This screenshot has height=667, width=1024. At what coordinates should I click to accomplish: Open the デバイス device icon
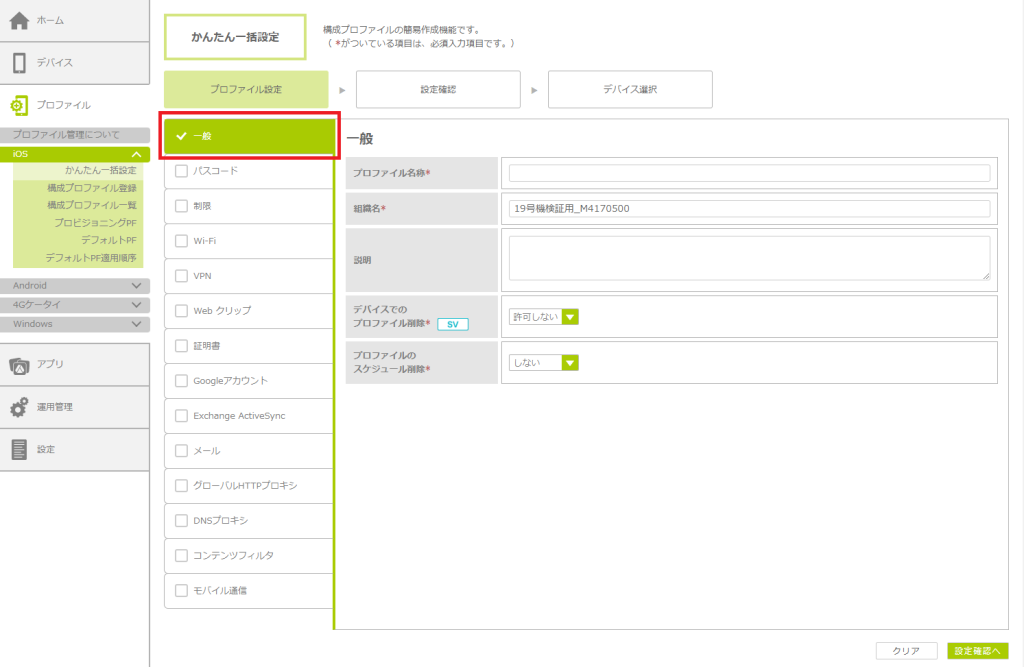(19, 63)
